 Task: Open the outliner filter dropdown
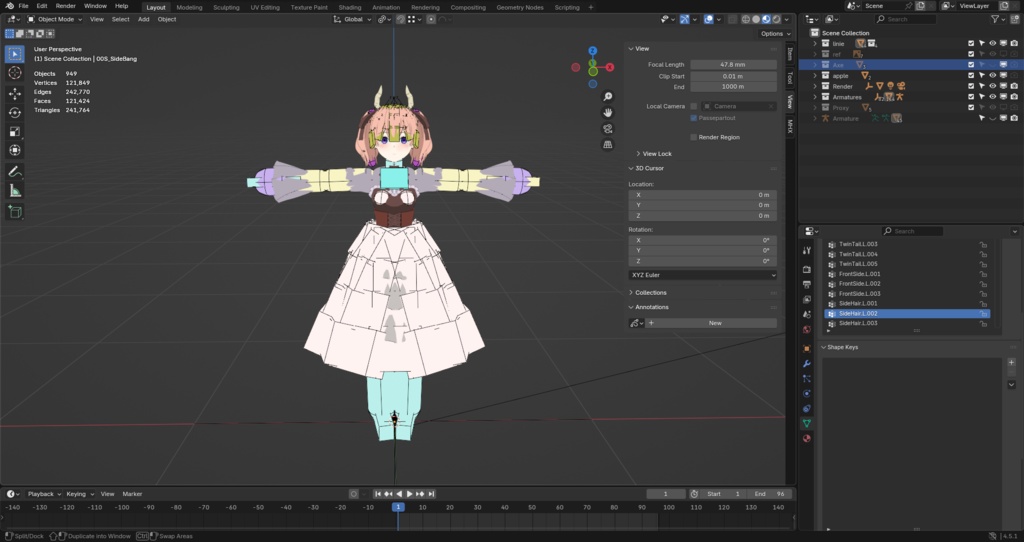(998, 20)
